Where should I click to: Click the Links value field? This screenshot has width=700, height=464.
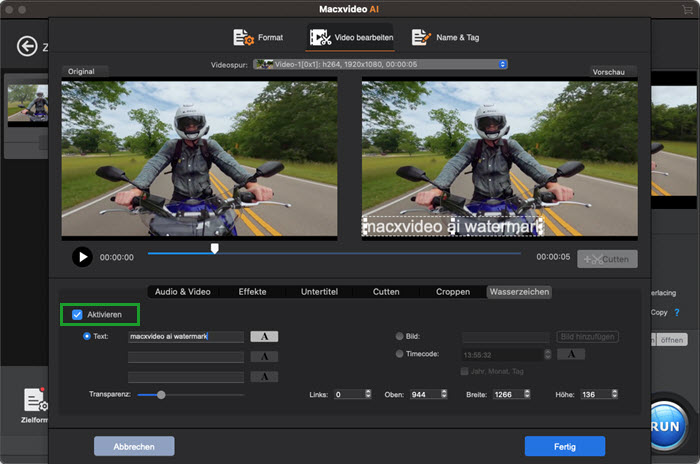click(349, 394)
